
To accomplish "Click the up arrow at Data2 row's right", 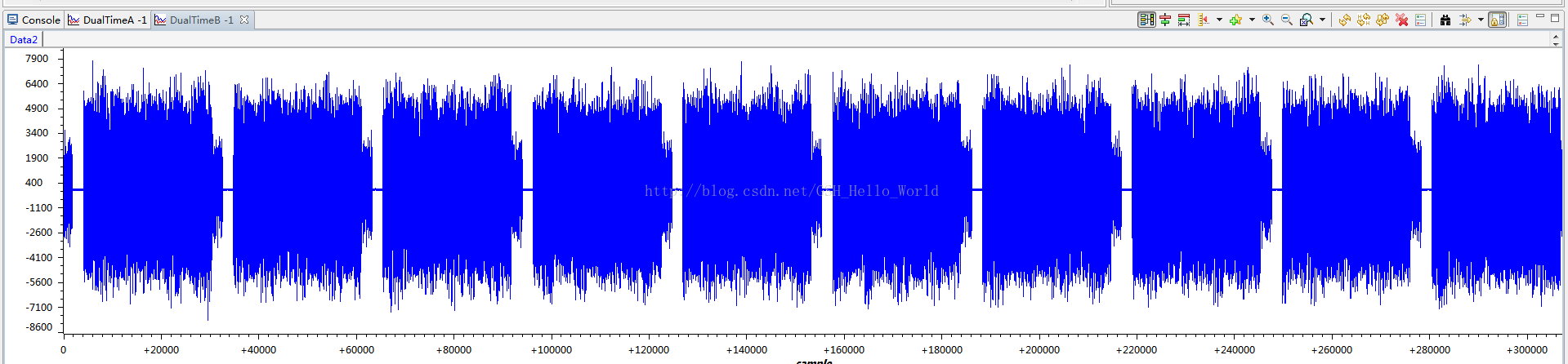I will (1555, 36).
